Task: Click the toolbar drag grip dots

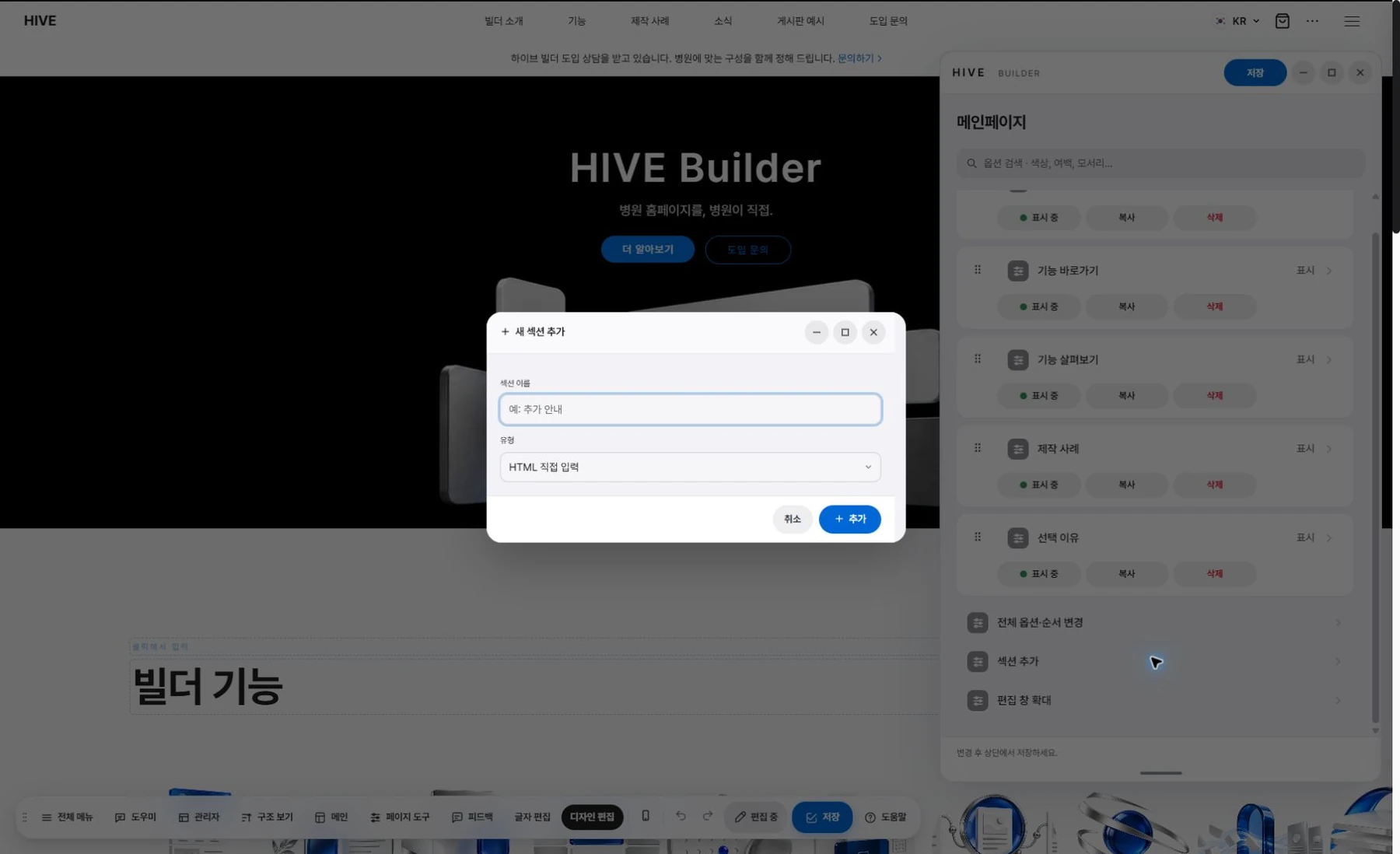Action: (x=25, y=817)
